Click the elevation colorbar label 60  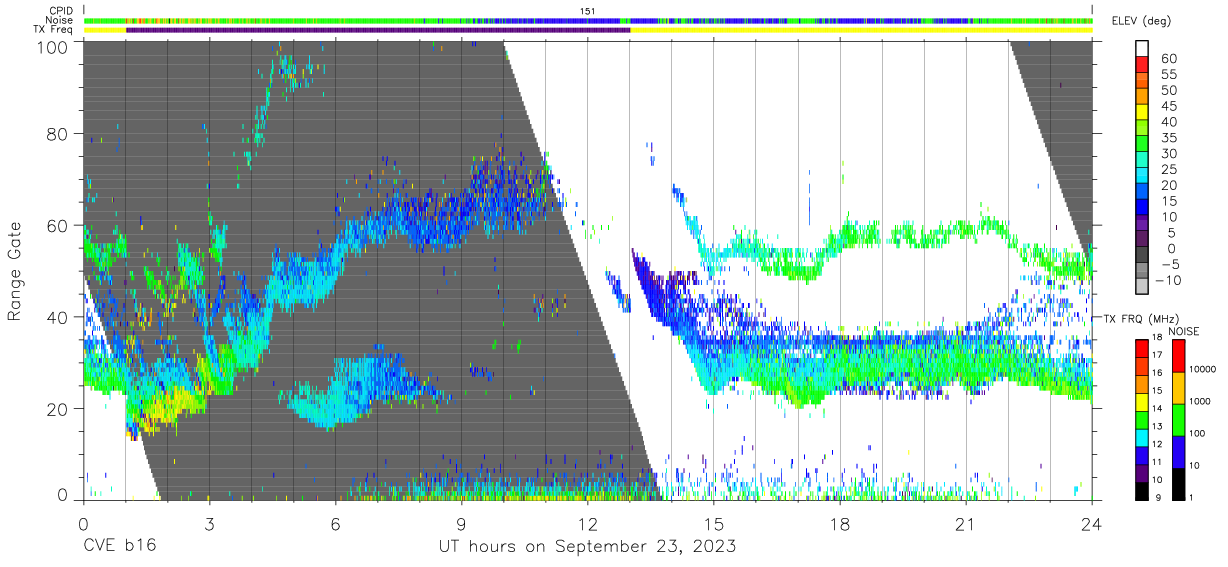[x=1168, y=59]
